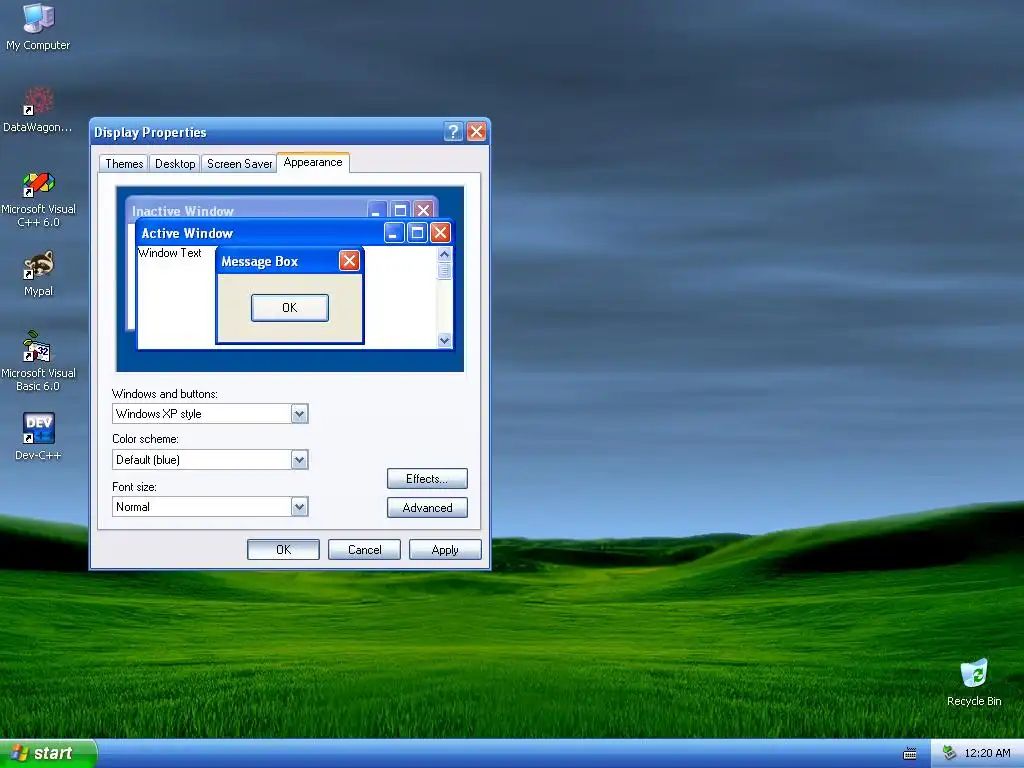Click the taskbar clock showing 12:20 AM
This screenshot has width=1024, height=768.
pyautogui.click(x=987, y=753)
